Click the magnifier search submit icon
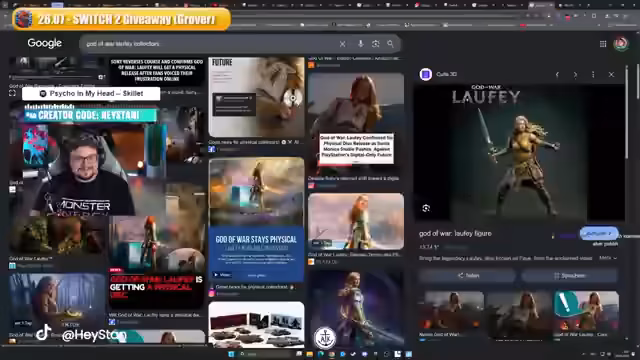640x360 pixels. 391,44
